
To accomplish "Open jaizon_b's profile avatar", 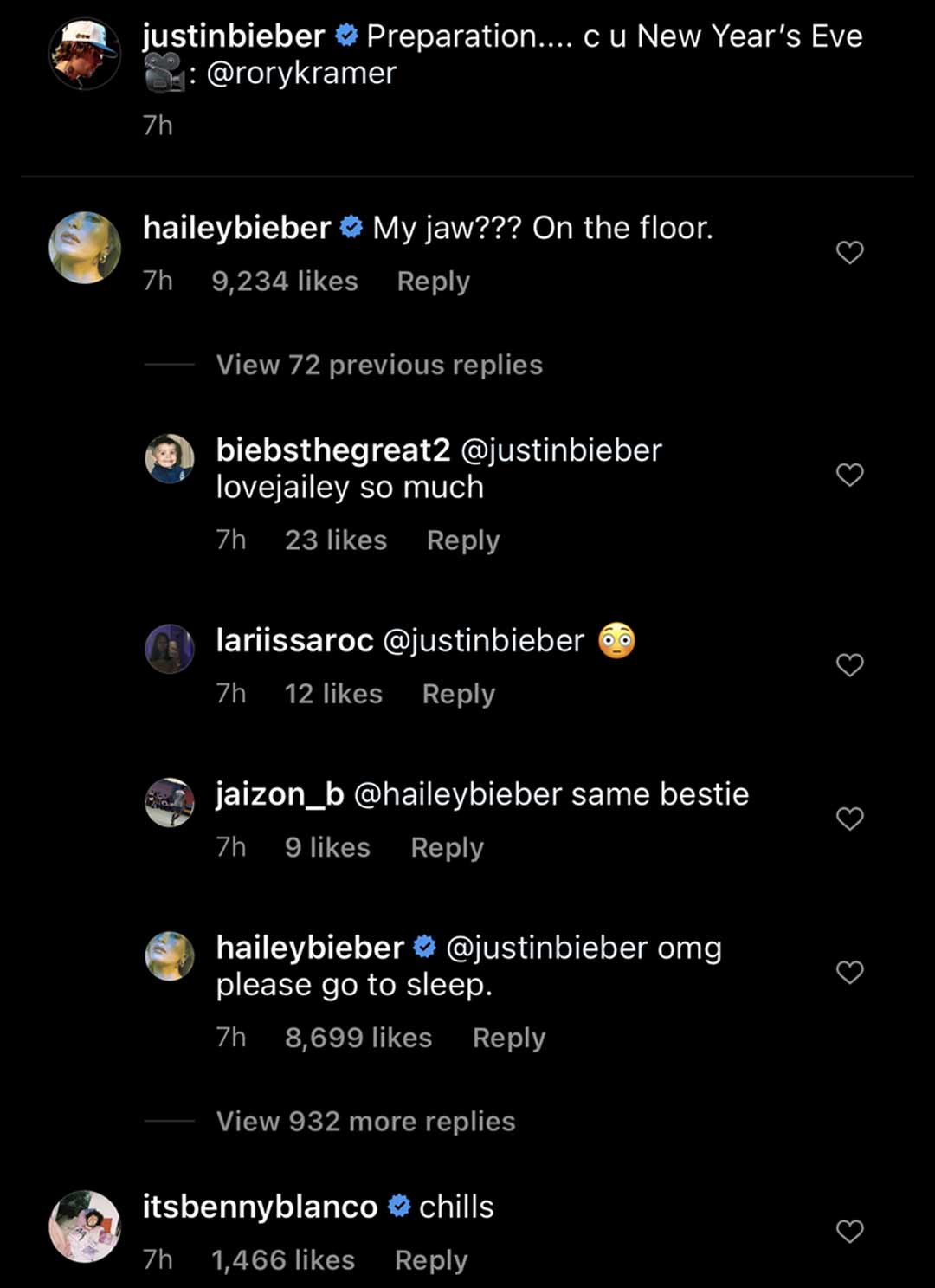I will pyautogui.click(x=170, y=802).
